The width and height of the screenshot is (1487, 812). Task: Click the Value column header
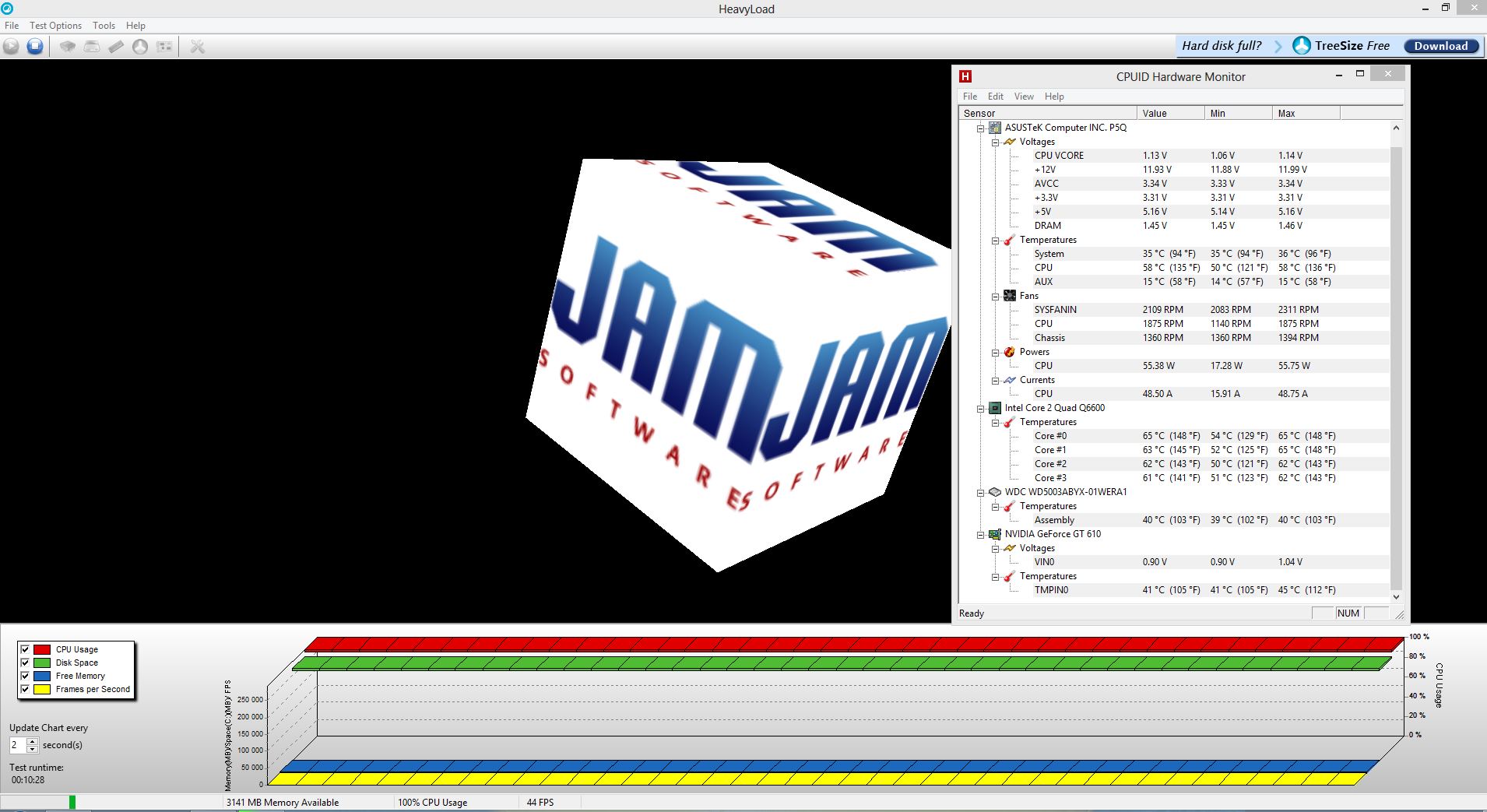1169,114
